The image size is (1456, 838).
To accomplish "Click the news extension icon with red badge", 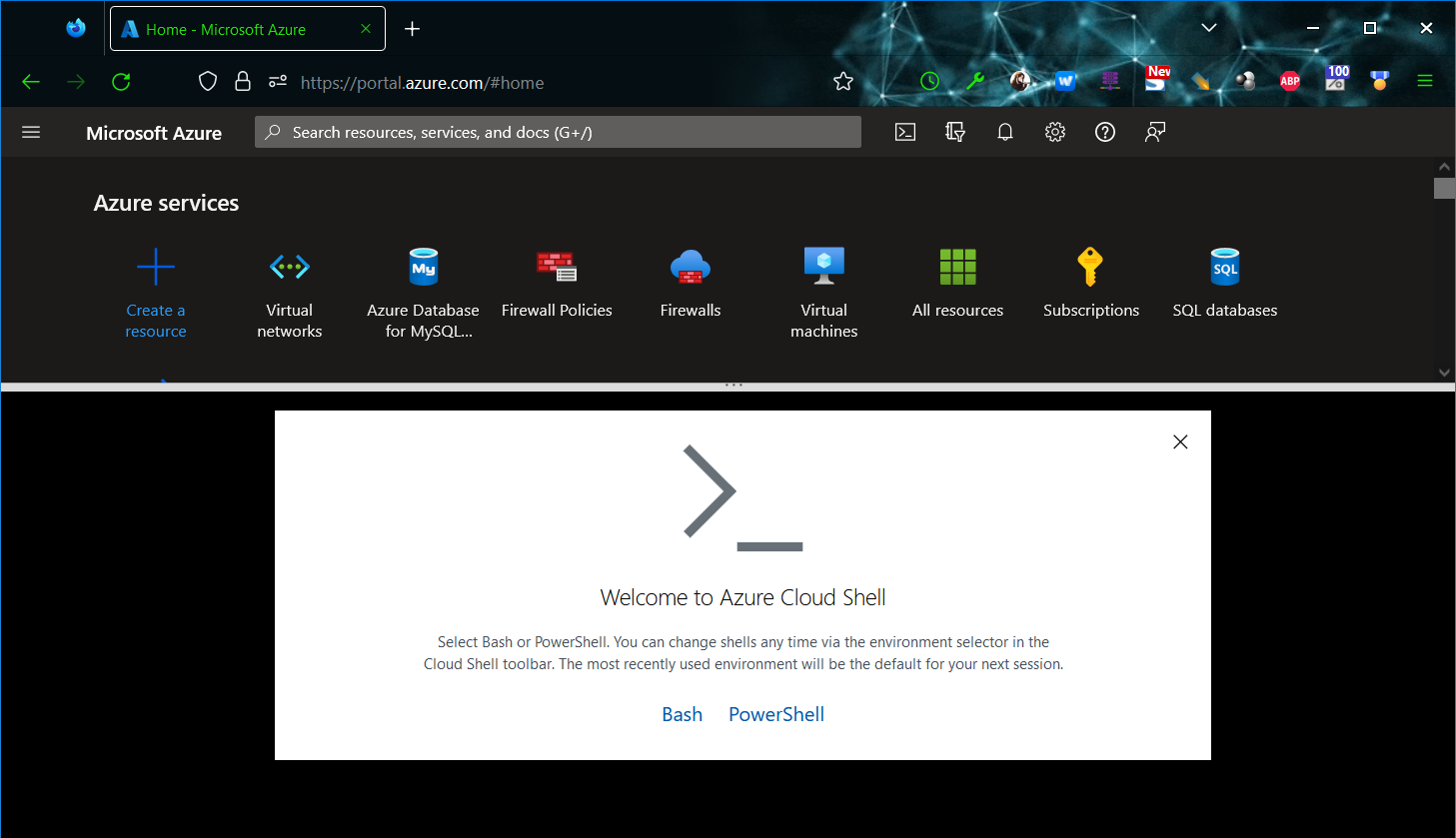I will (1156, 78).
